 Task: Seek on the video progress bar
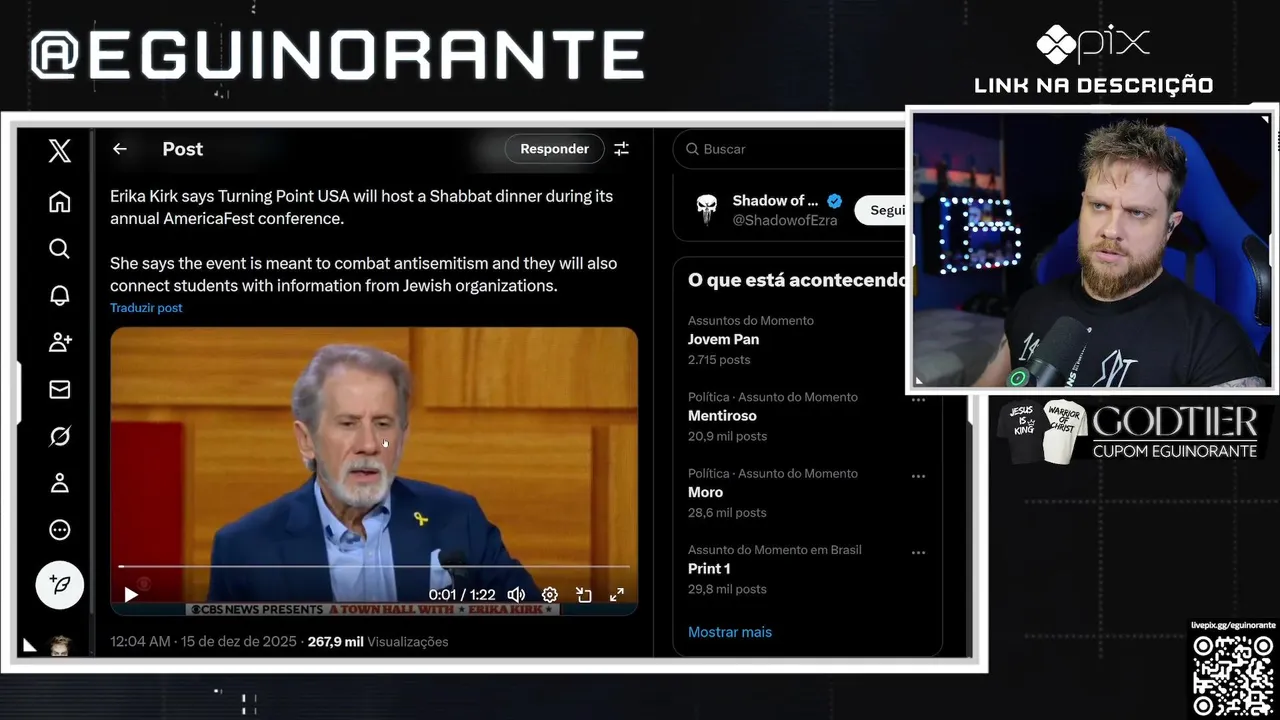[374, 567]
